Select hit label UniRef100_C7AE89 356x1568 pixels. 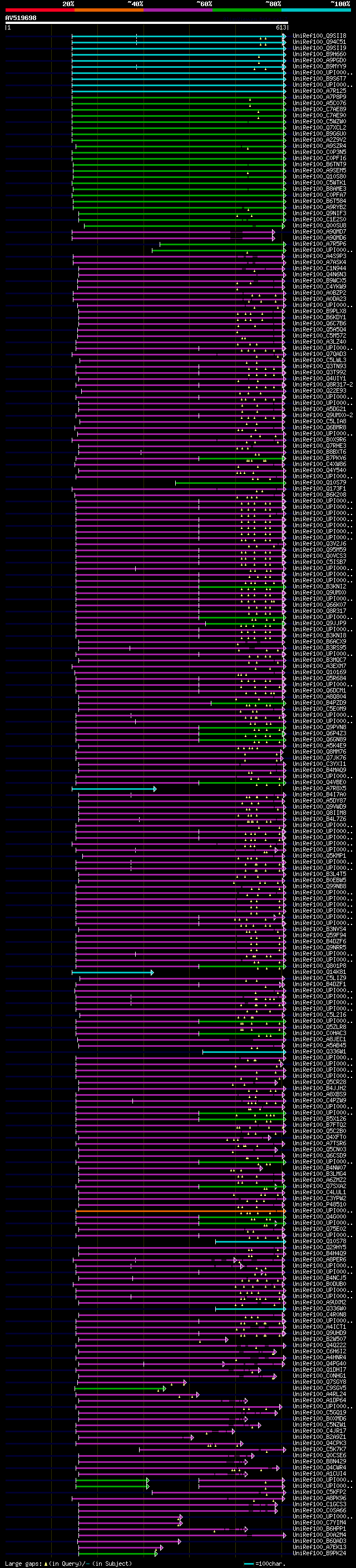pos(319,109)
